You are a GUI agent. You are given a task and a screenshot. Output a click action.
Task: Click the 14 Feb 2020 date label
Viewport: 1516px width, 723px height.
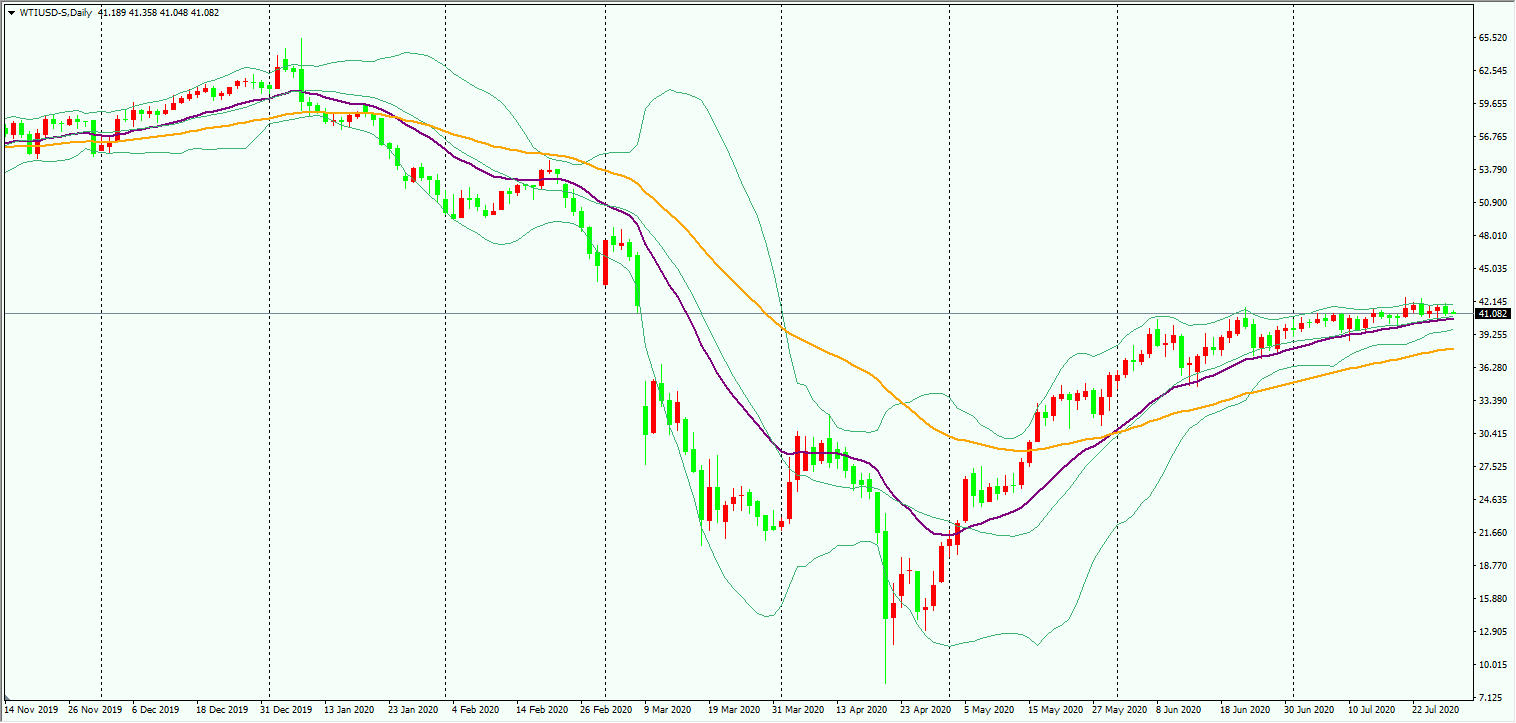540,710
